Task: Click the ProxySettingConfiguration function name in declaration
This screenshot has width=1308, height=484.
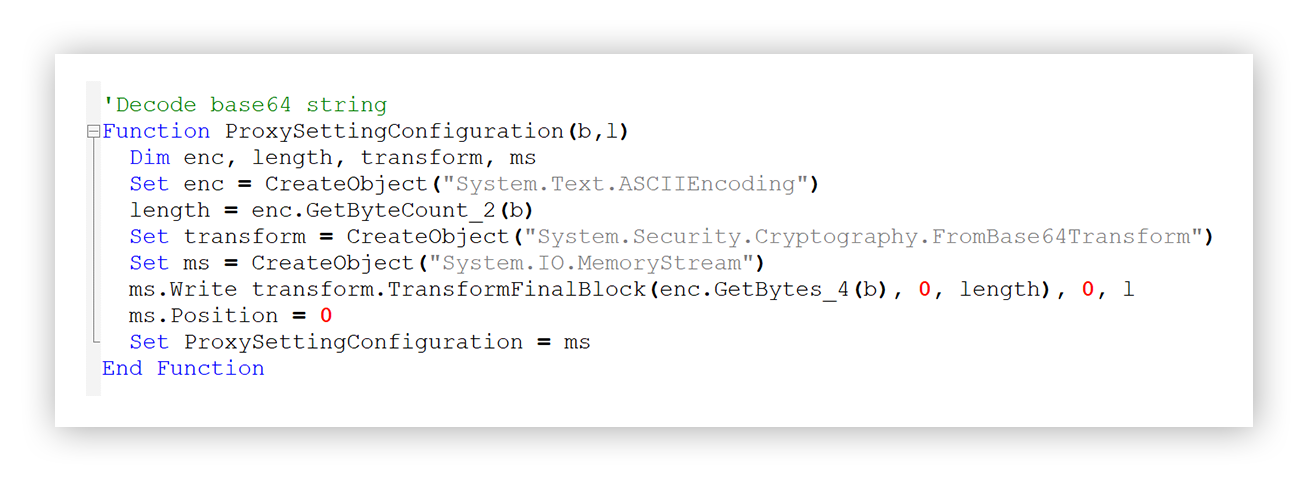Action: (x=395, y=131)
